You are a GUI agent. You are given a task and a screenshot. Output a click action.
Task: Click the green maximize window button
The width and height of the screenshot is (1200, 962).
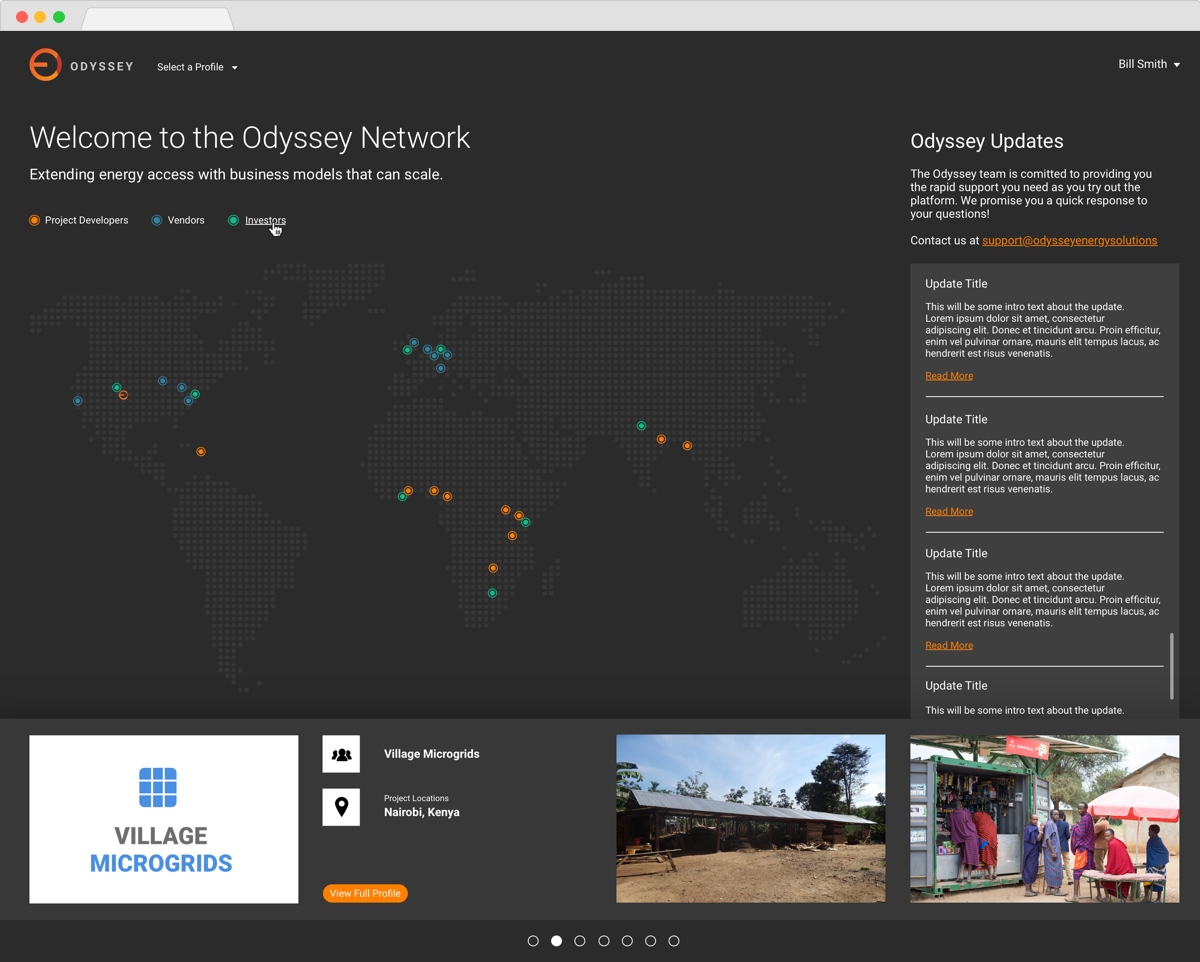[x=59, y=17]
